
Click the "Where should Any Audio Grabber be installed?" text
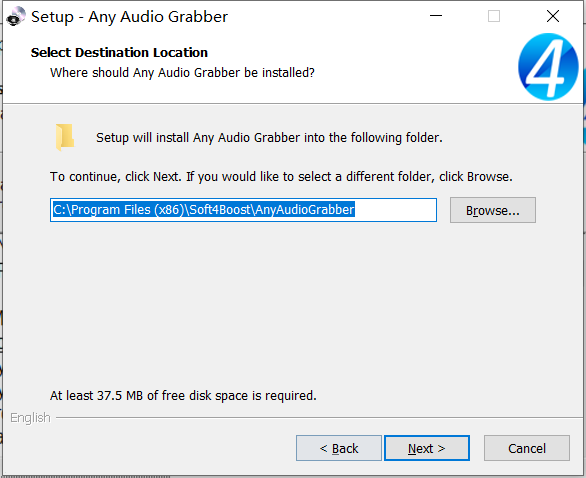pyautogui.click(x=182, y=73)
